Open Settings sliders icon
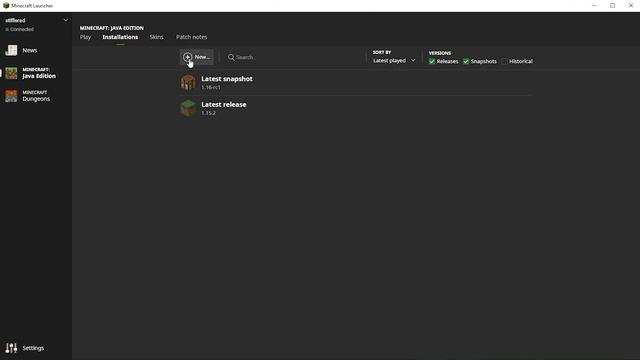The width and height of the screenshot is (640, 360). tap(11, 348)
